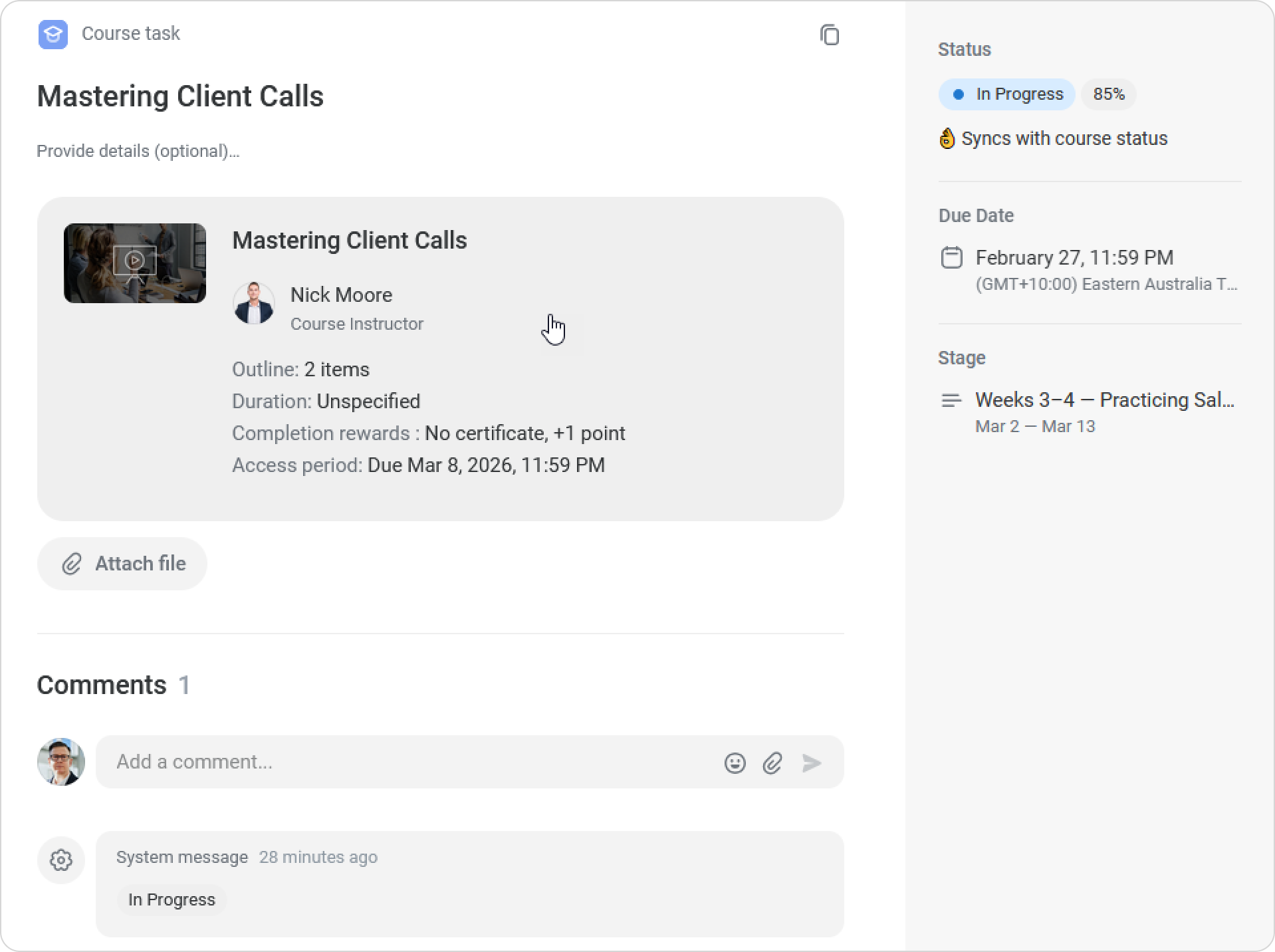The height and width of the screenshot is (952, 1275).
Task: Click the stage lines icon
Action: [x=951, y=400]
